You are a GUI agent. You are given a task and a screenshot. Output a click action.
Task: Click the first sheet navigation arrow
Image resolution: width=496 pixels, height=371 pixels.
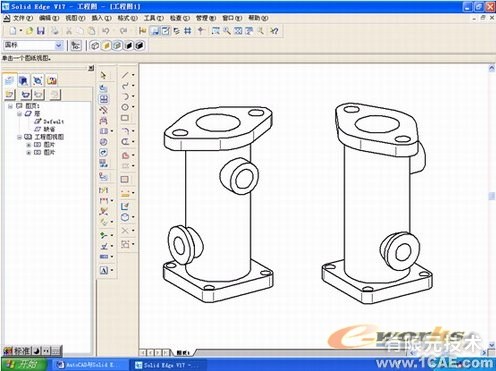tap(143, 353)
